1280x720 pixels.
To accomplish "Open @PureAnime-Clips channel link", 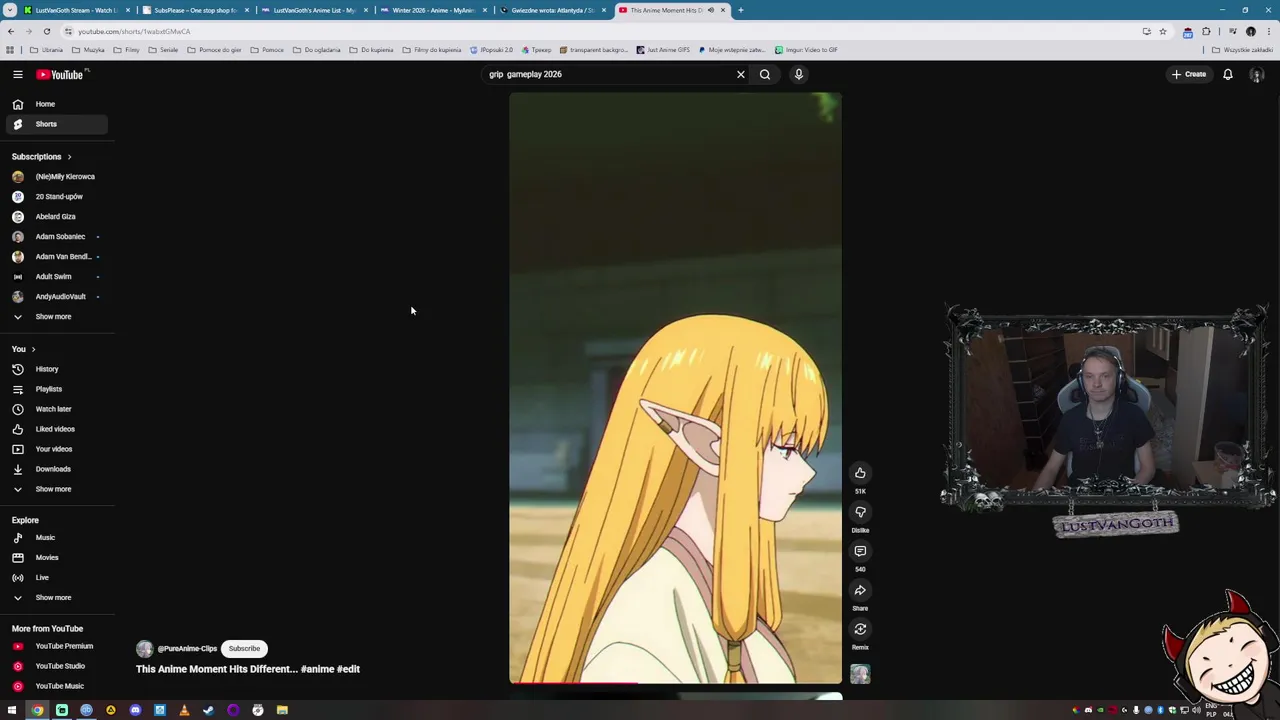I will pyautogui.click(x=187, y=649).
